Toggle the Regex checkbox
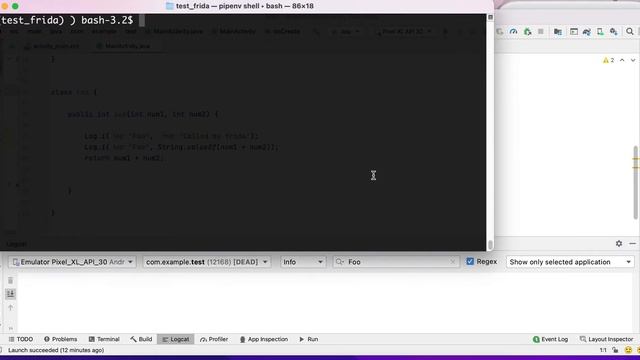640x360 pixels. click(470, 261)
